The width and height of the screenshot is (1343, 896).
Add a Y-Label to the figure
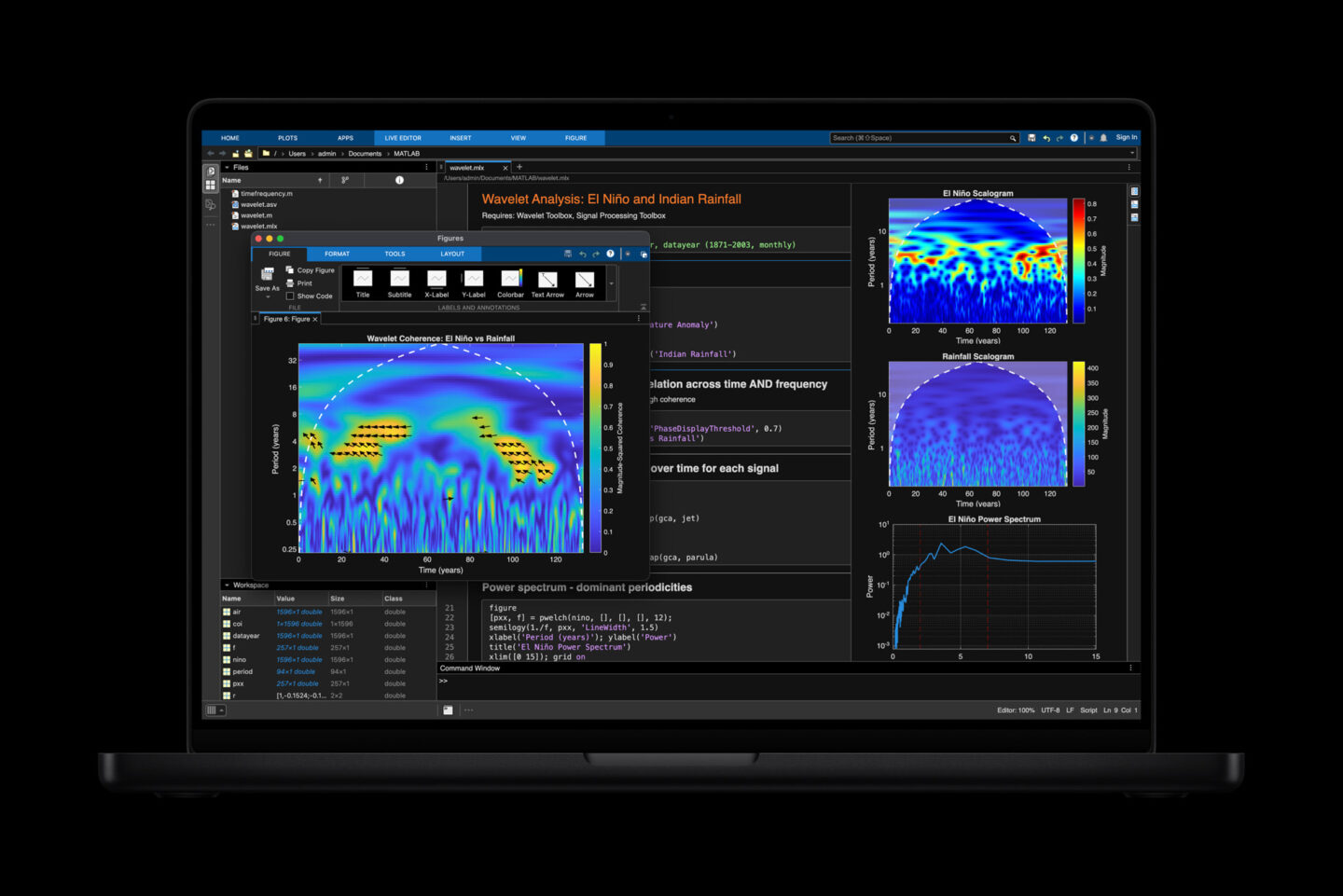(x=473, y=280)
